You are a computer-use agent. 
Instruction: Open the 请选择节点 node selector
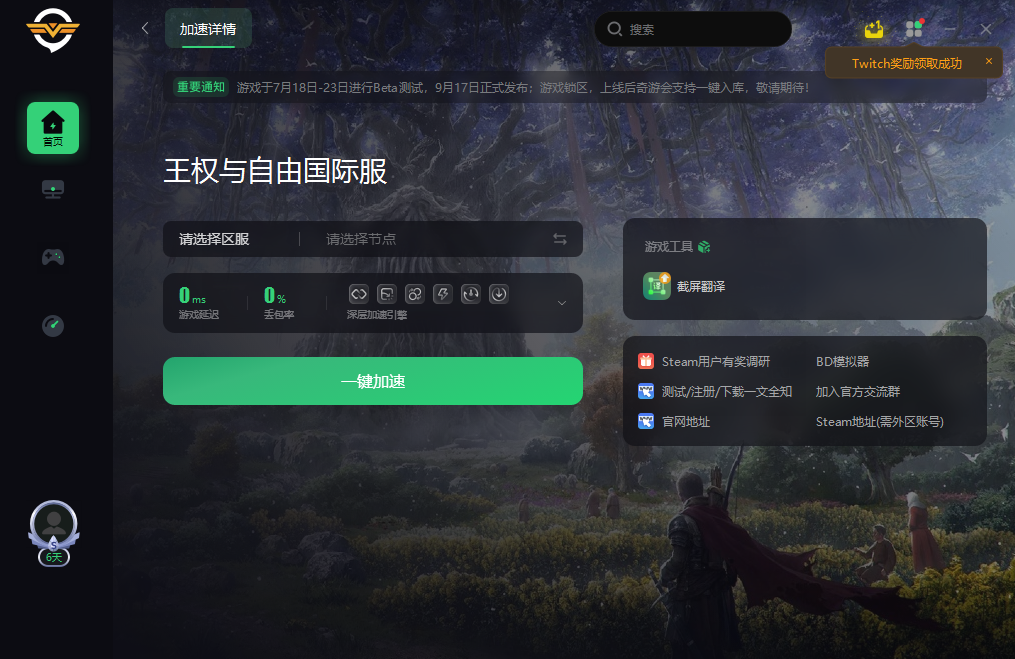[x=361, y=239]
